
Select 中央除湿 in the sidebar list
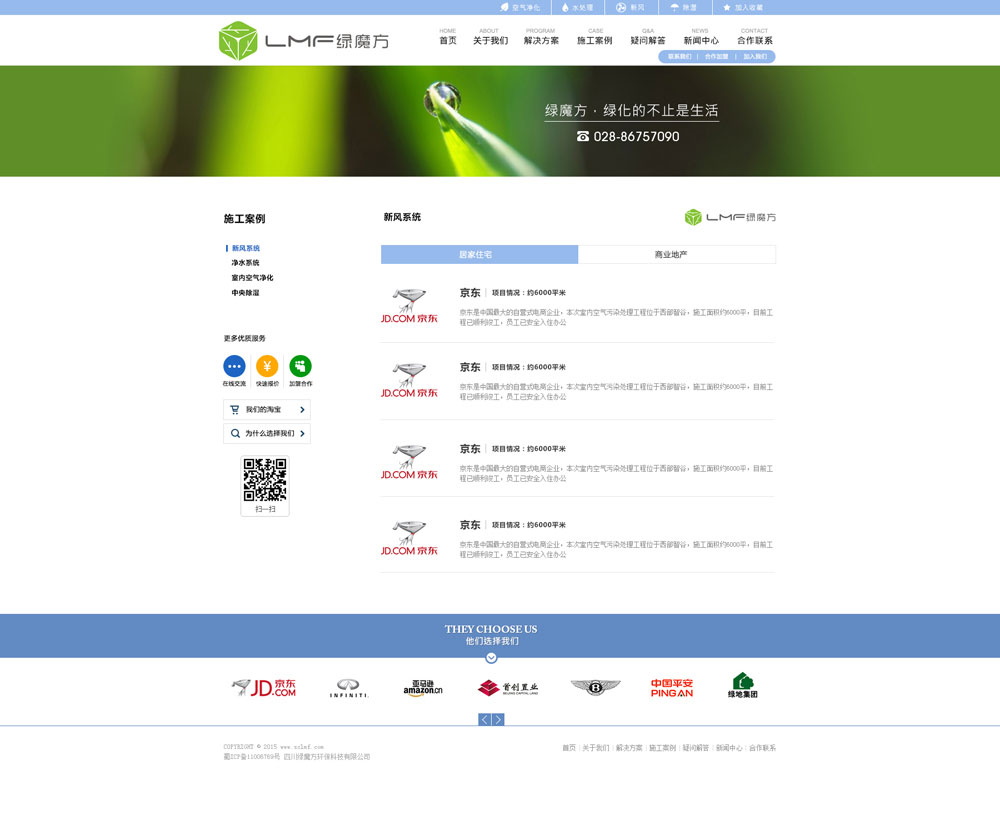click(x=246, y=293)
